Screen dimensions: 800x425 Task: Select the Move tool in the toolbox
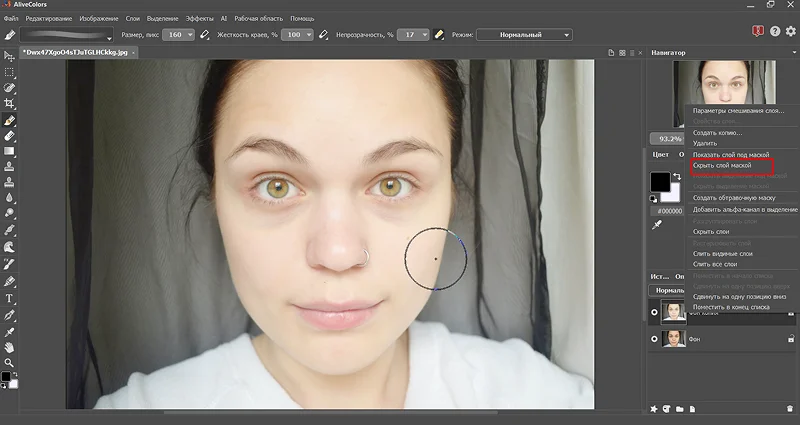click(x=9, y=56)
